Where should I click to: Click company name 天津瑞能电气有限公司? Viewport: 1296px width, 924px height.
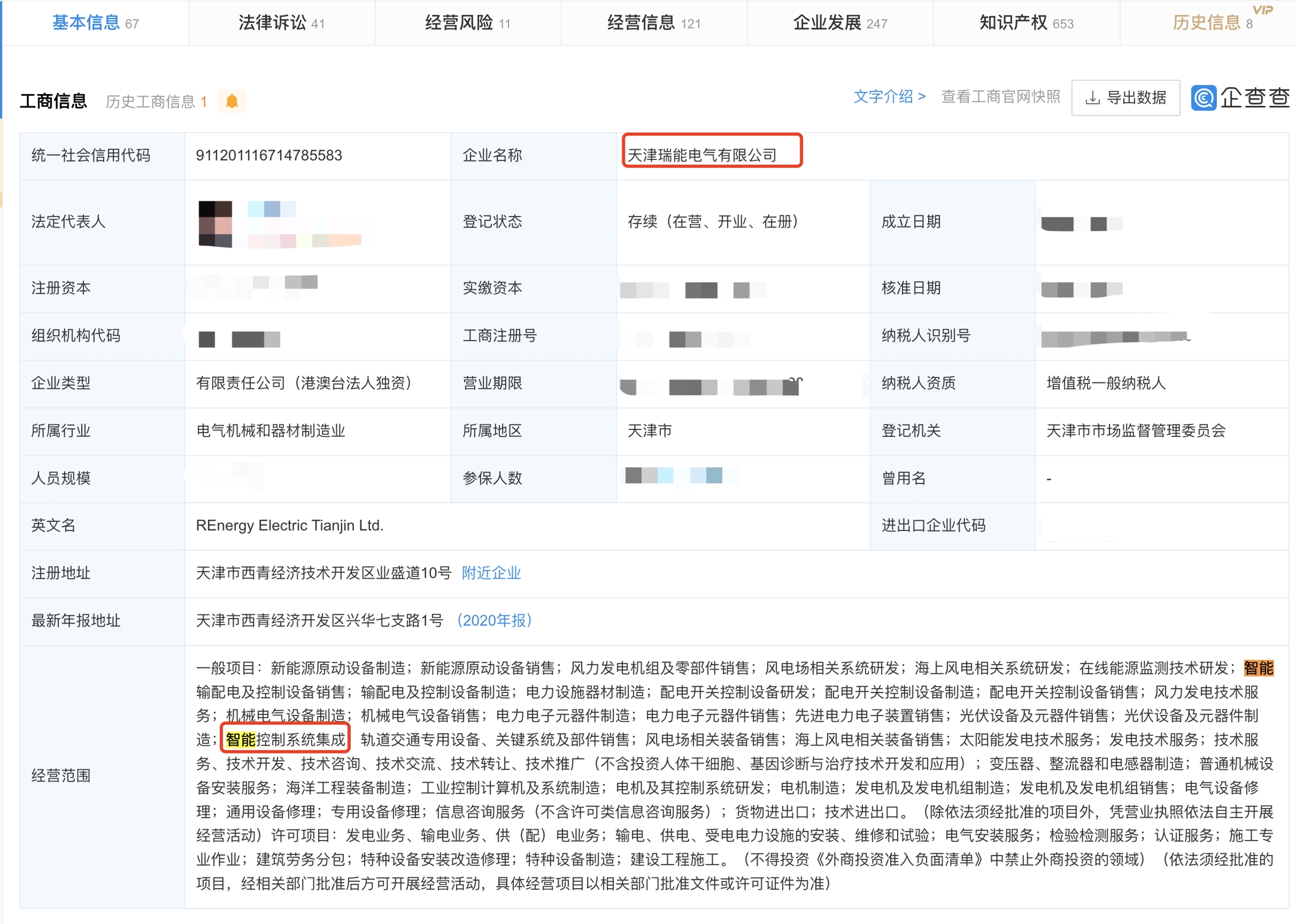click(701, 155)
